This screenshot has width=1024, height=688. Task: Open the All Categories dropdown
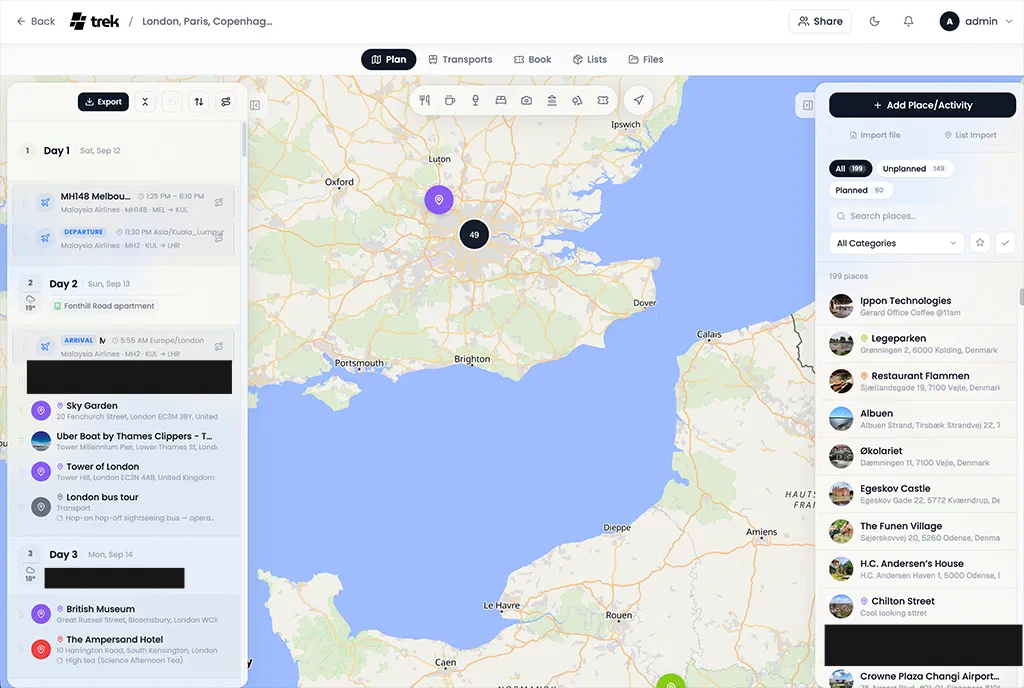896,243
